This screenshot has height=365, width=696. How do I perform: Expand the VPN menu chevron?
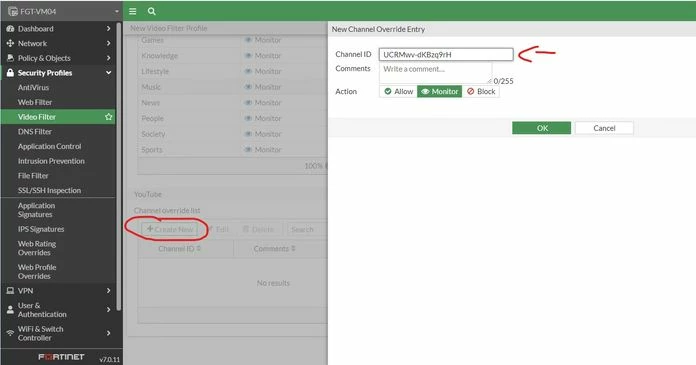(108, 291)
